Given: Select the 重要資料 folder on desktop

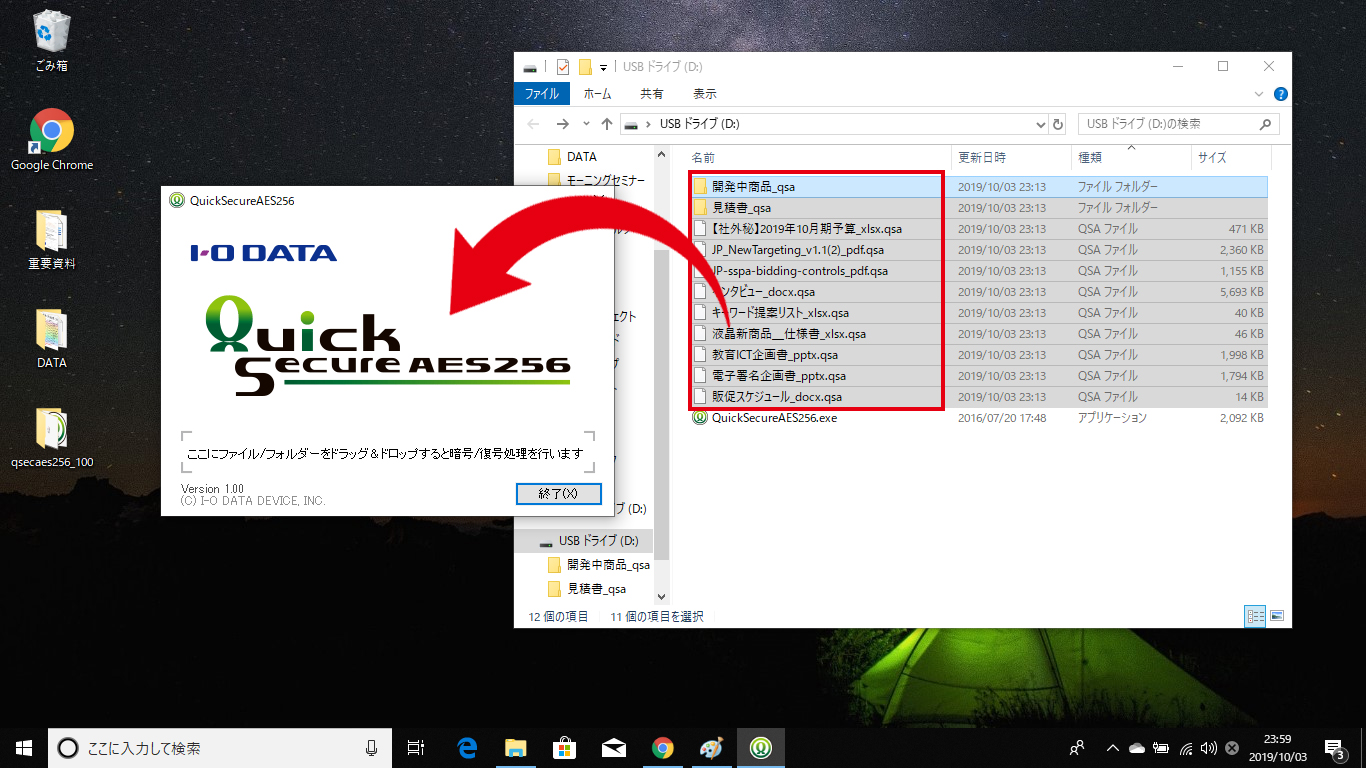Looking at the screenshot, I should [51, 240].
